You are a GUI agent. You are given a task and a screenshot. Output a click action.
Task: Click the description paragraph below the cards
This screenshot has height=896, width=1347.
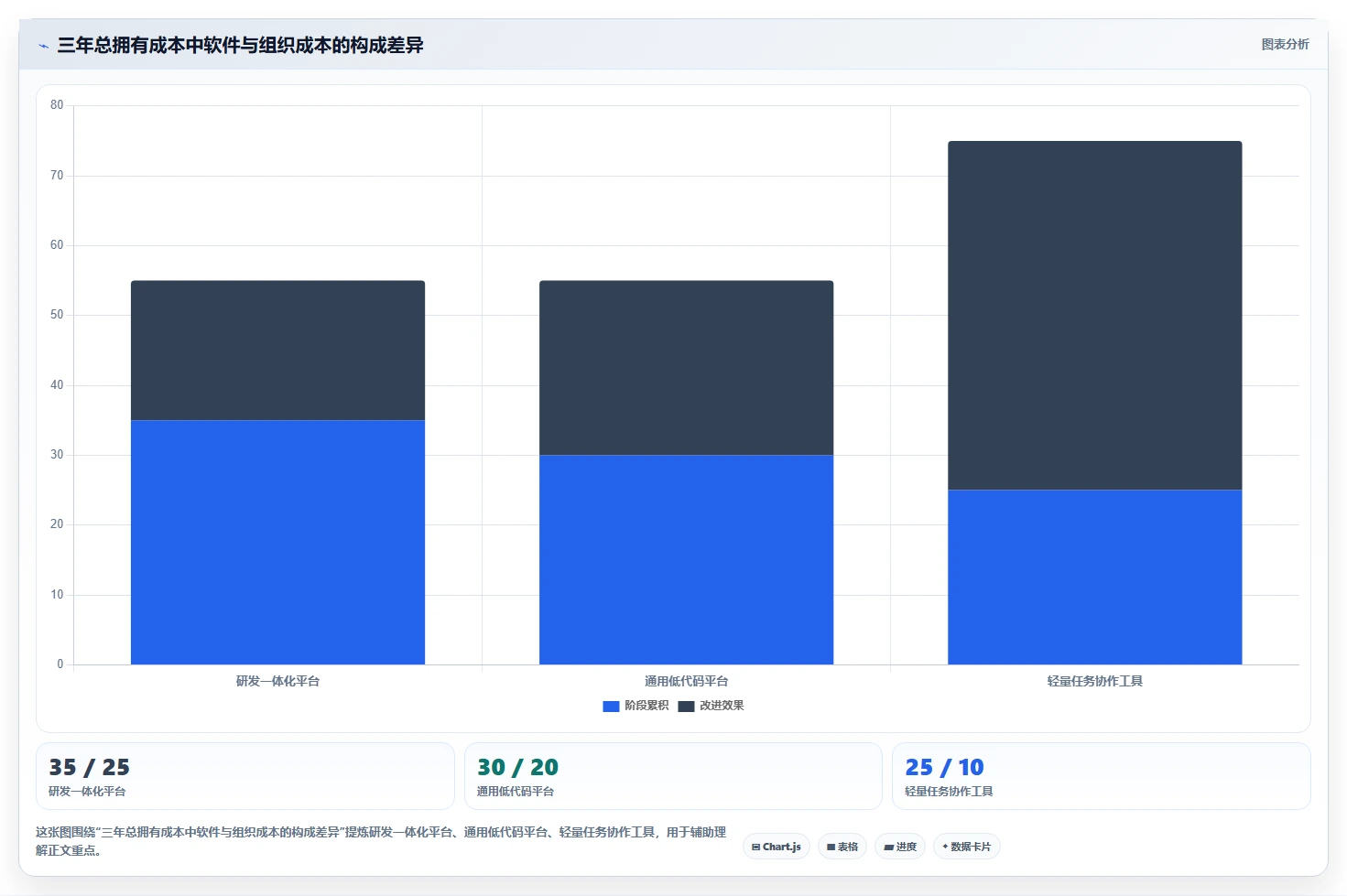pyautogui.click(x=381, y=841)
